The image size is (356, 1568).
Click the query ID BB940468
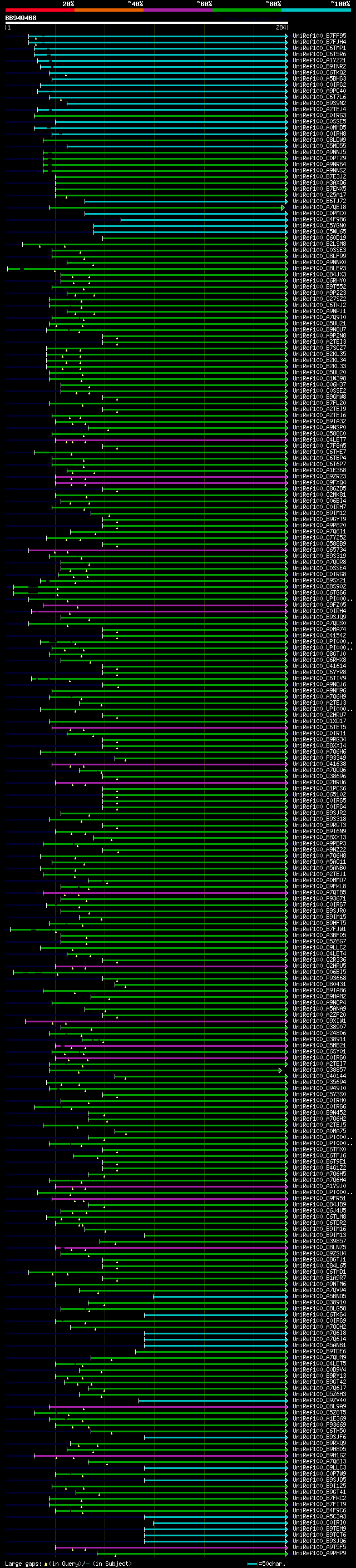21,18
